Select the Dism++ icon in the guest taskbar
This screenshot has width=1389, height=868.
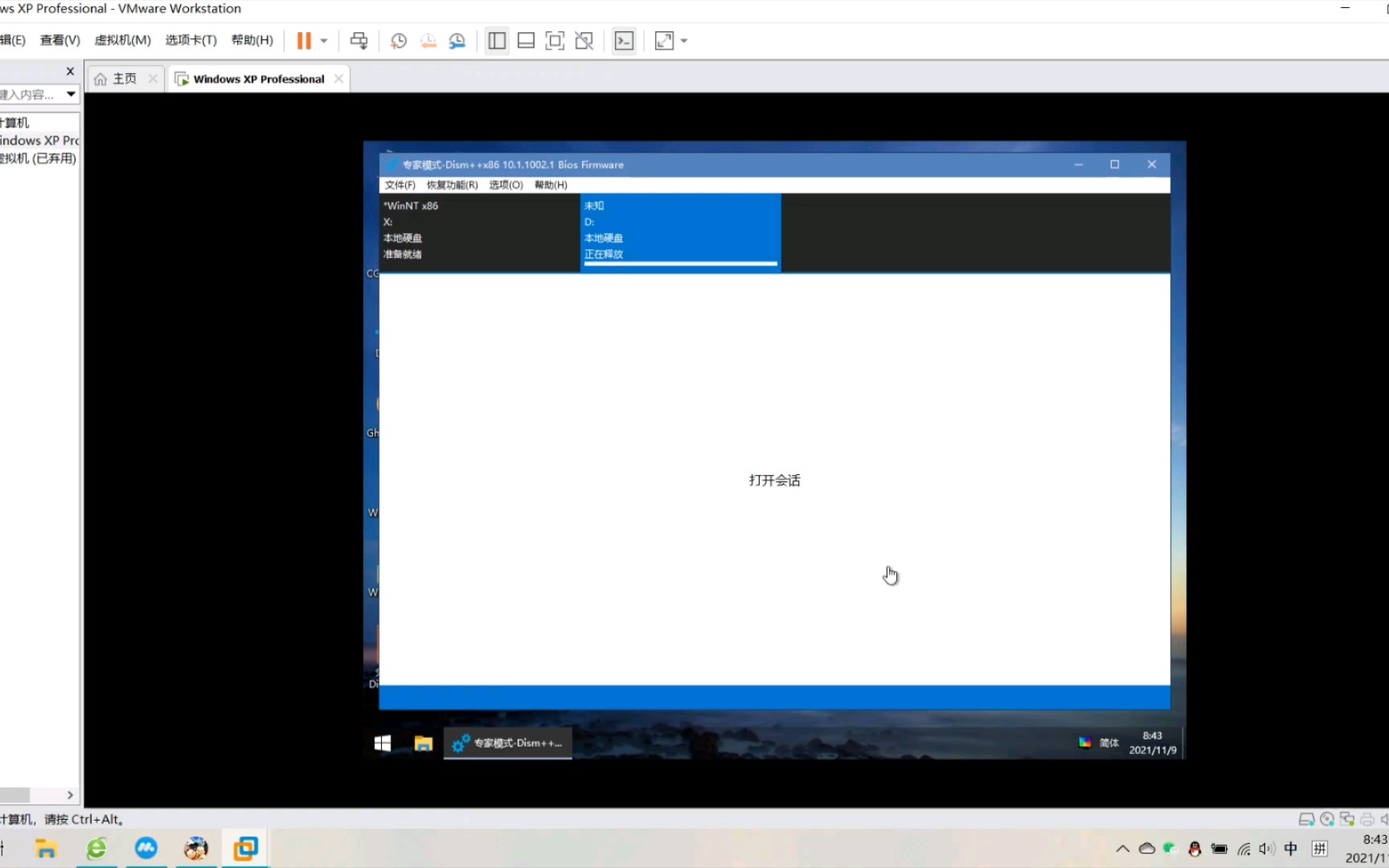point(507,743)
